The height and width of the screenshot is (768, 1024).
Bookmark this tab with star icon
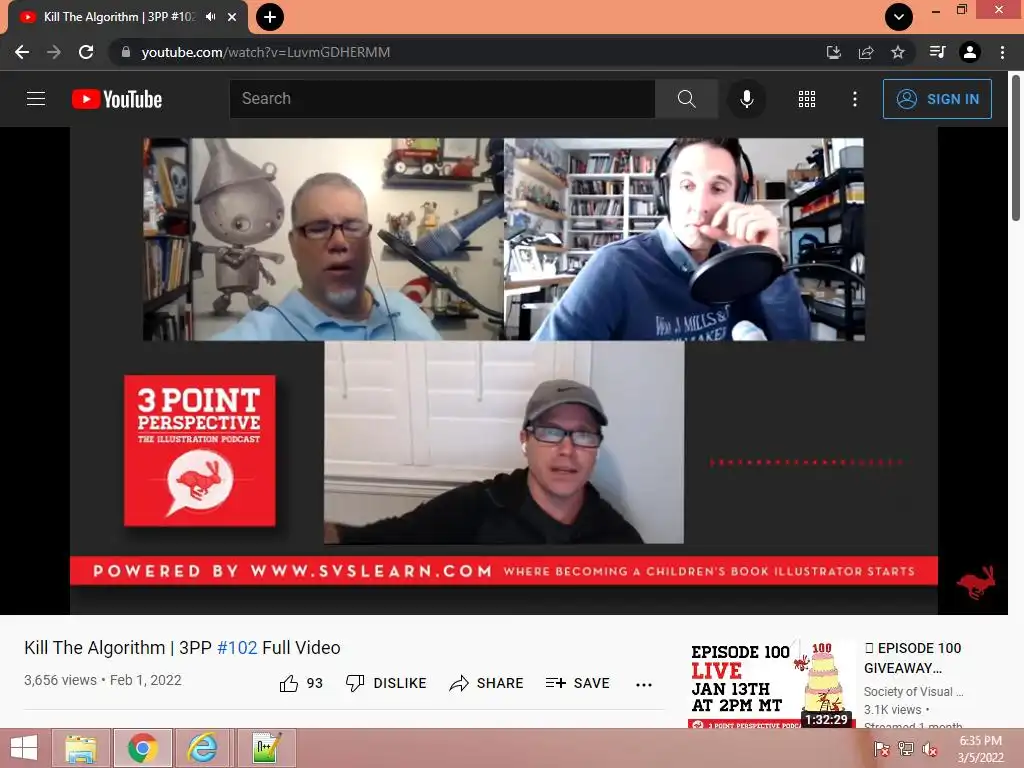[898, 52]
